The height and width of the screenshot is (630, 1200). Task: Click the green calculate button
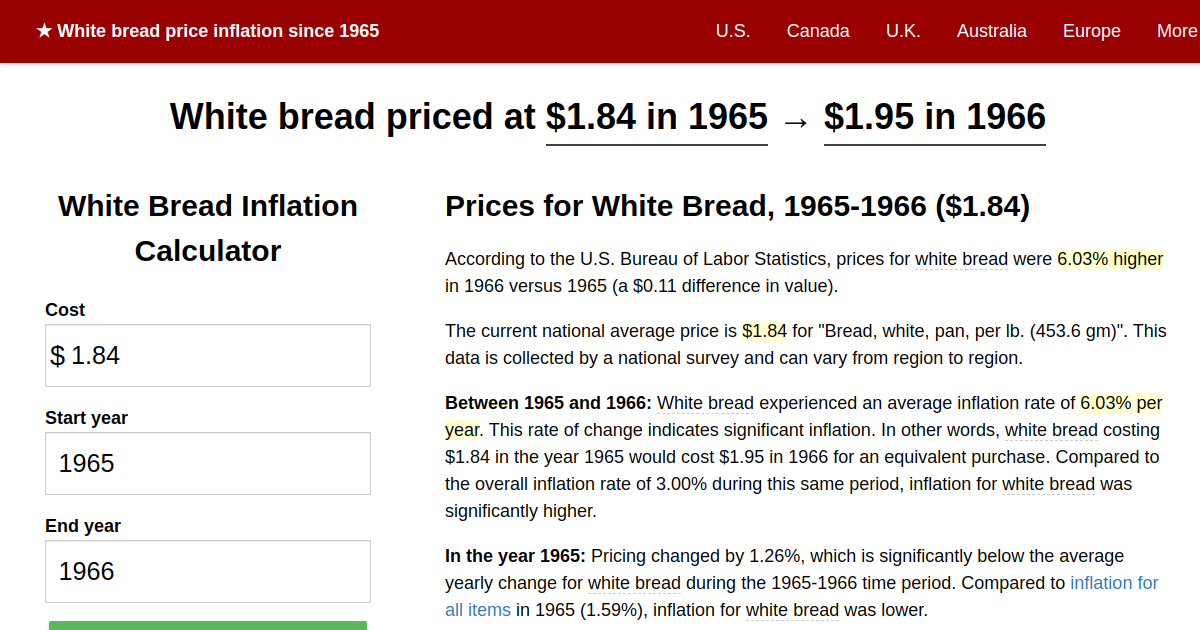(x=207, y=625)
